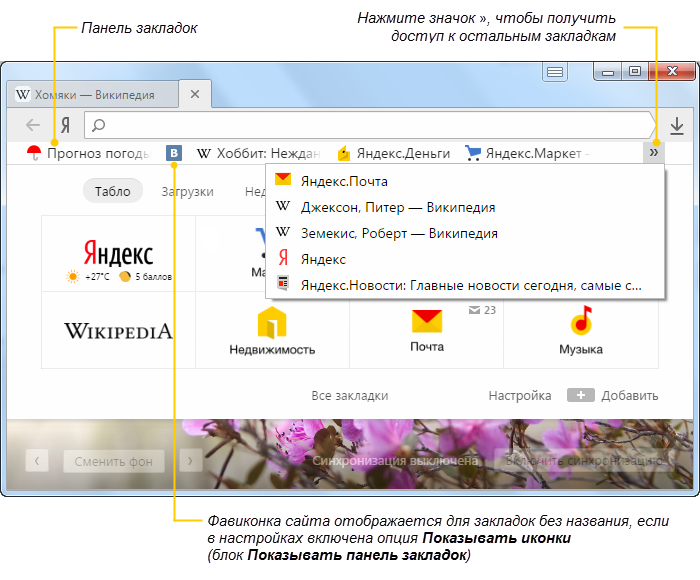This screenshot has width=700, height=580.
Task: Click the news icon beside Яндекс.Новости
Action: (x=283, y=283)
